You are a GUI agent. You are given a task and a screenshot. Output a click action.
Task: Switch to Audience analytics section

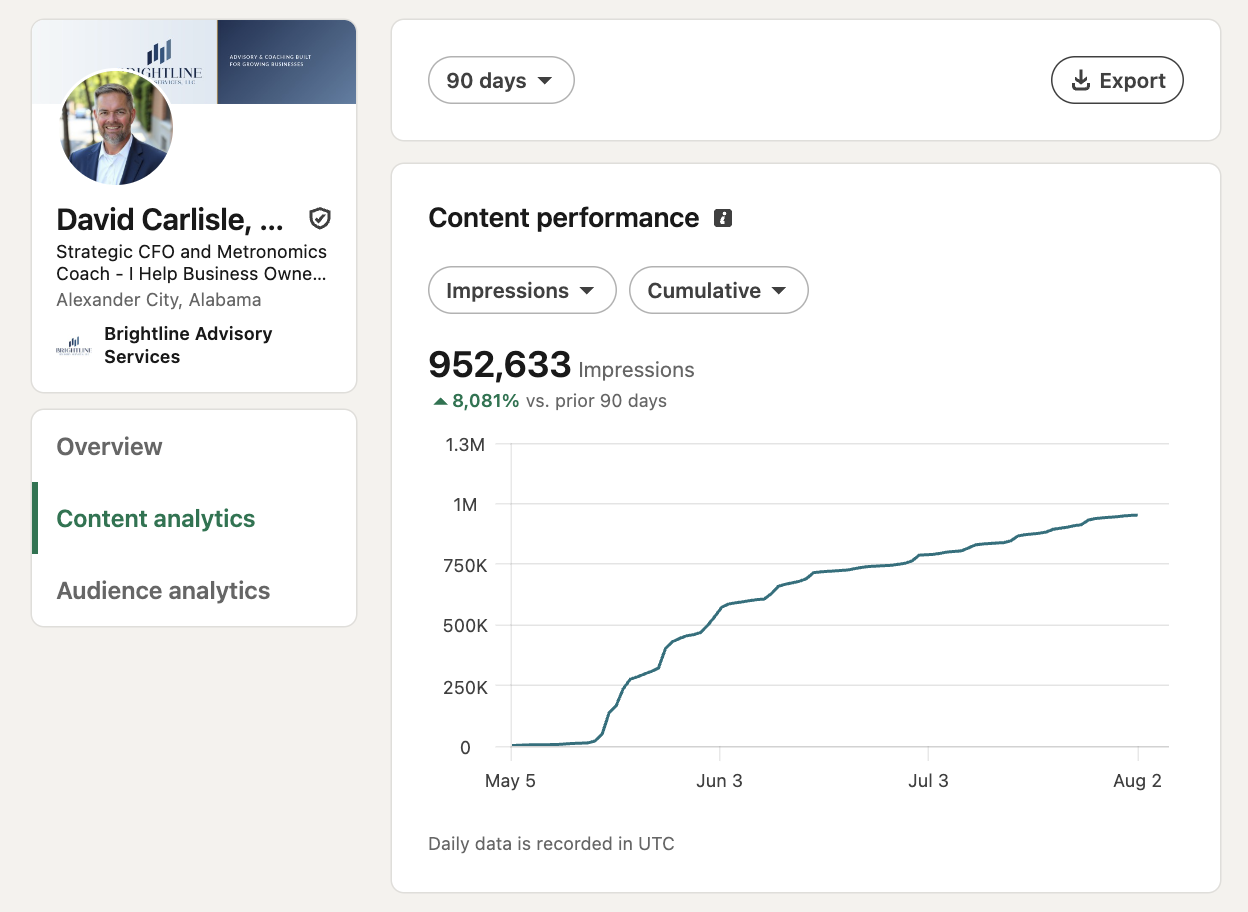[163, 590]
